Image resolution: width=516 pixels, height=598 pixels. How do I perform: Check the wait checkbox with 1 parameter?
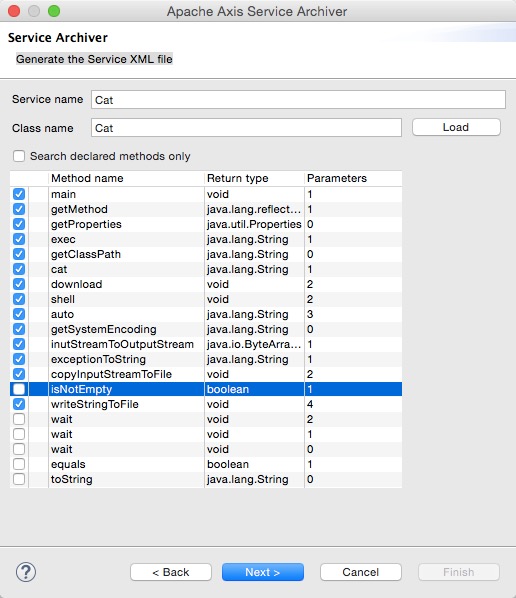click(x=19, y=434)
